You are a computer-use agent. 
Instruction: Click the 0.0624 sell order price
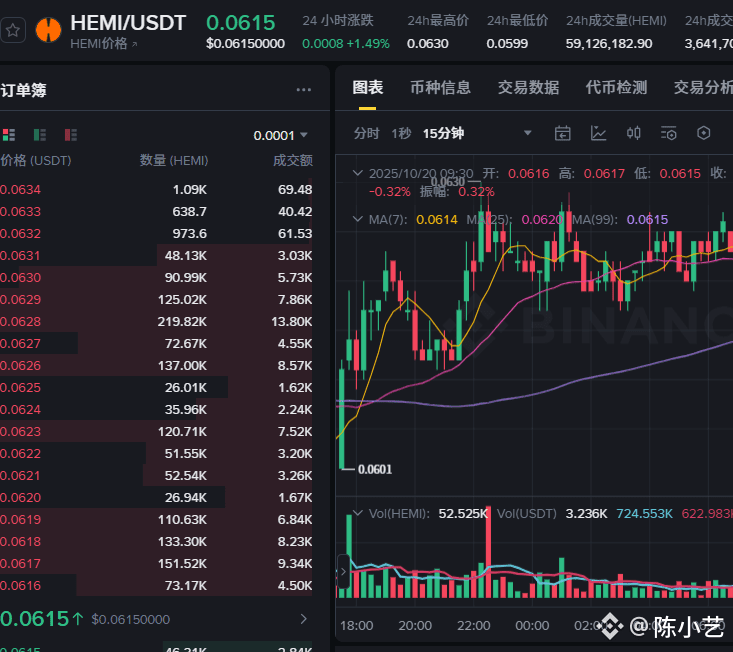point(20,409)
